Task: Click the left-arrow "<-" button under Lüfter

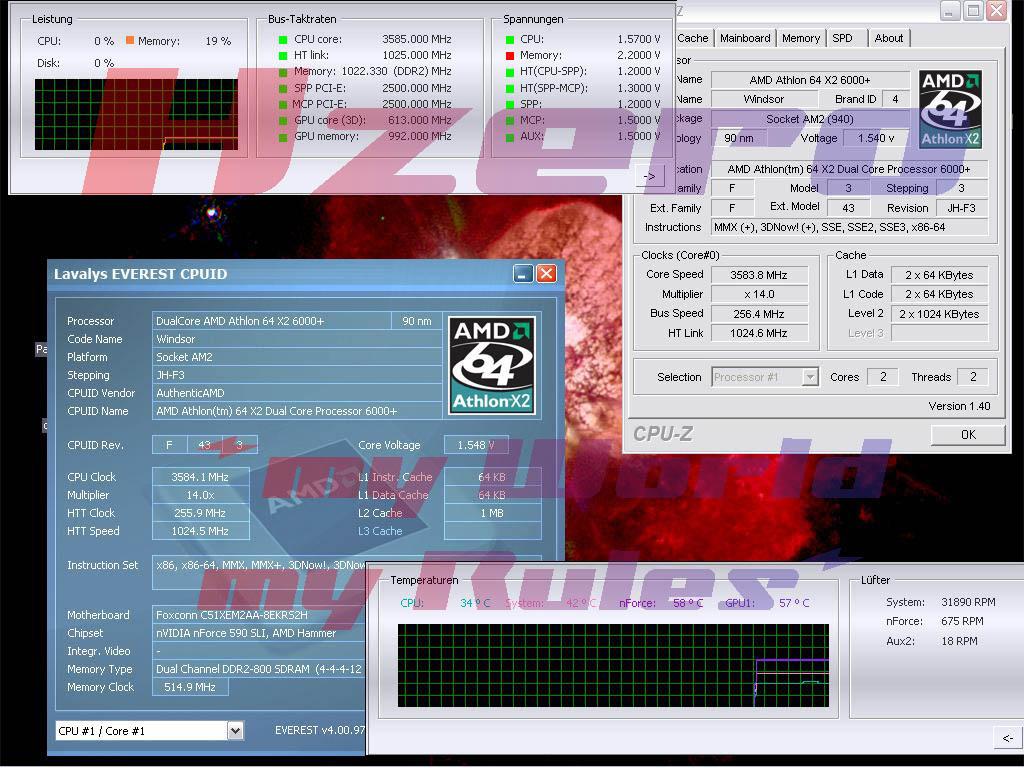Action: tap(1008, 738)
